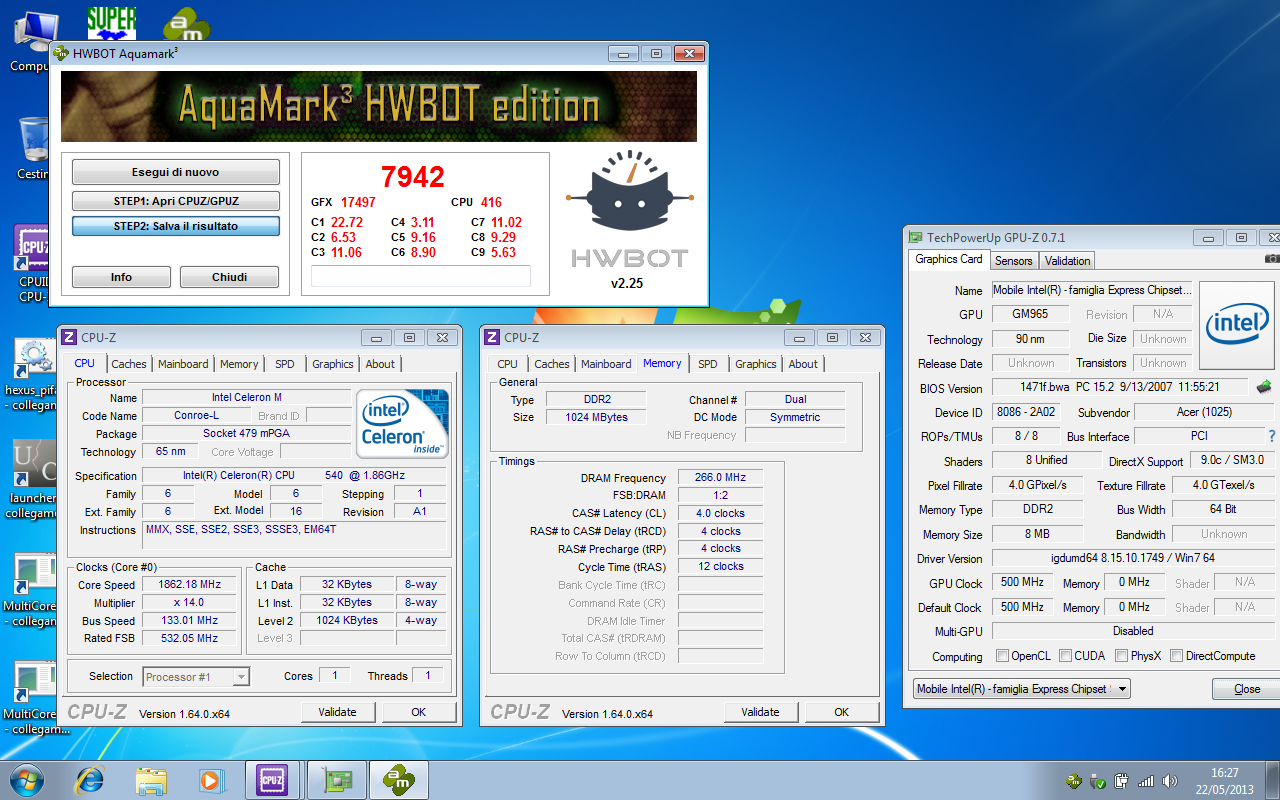
Task: Click the GPU-Z Name field
Action: point(1091,290)
